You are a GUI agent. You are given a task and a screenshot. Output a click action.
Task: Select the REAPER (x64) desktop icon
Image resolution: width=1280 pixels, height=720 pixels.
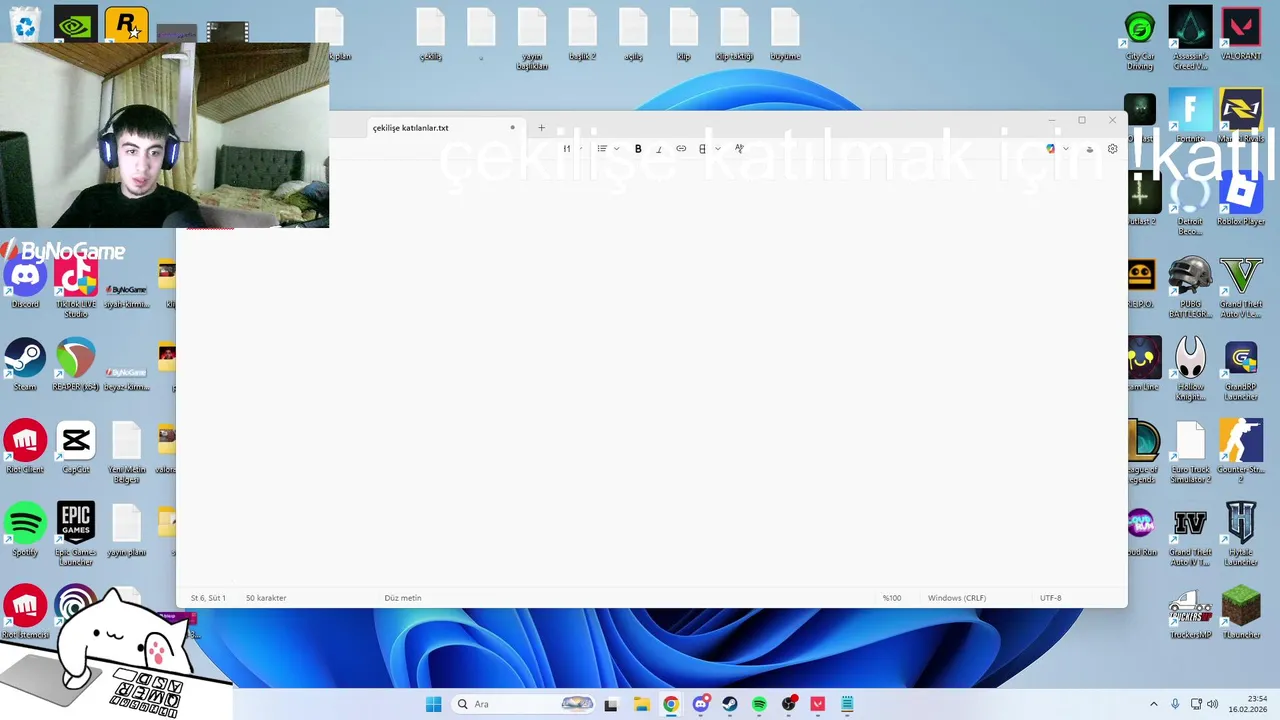[76, 365]
